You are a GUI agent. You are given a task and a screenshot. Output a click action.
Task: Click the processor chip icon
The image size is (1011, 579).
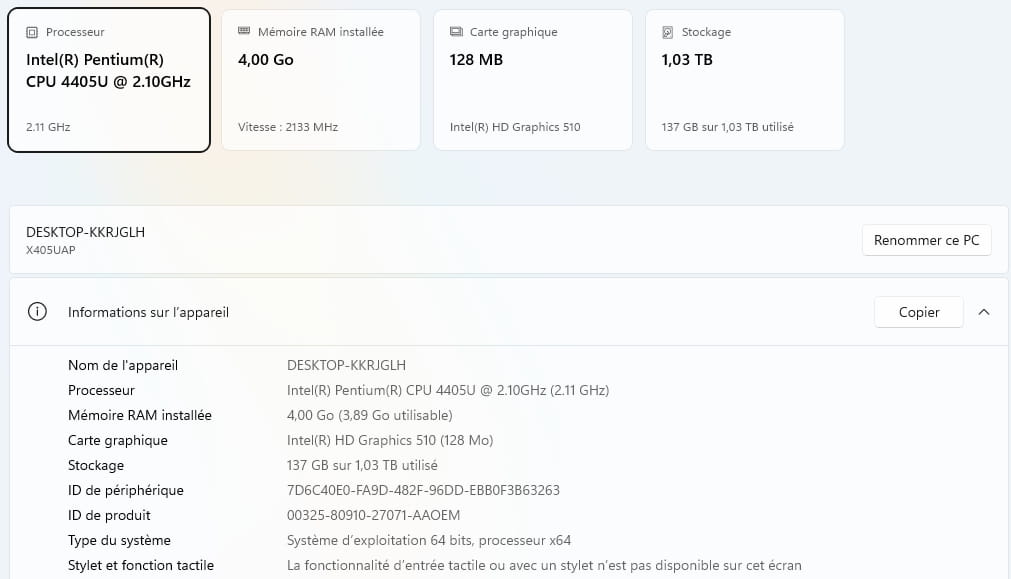click(32, 32)
